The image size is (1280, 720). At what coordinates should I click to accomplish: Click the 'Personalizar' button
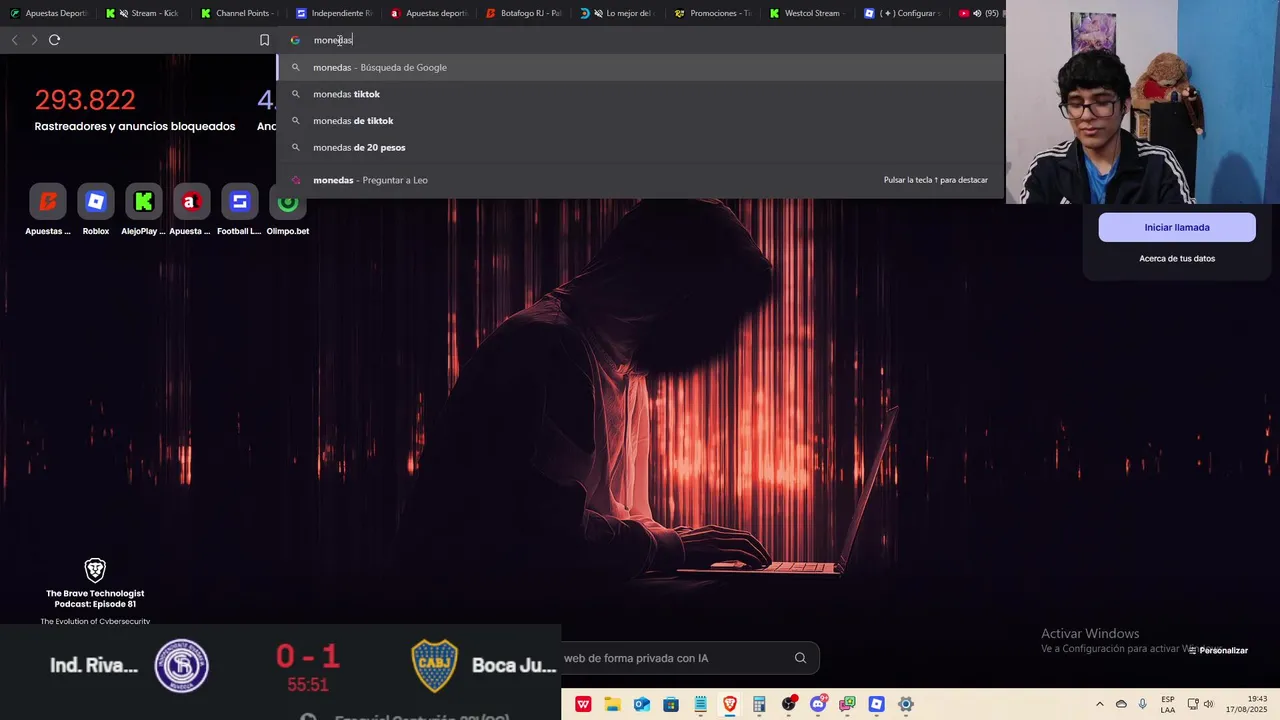pos(1218,650)
